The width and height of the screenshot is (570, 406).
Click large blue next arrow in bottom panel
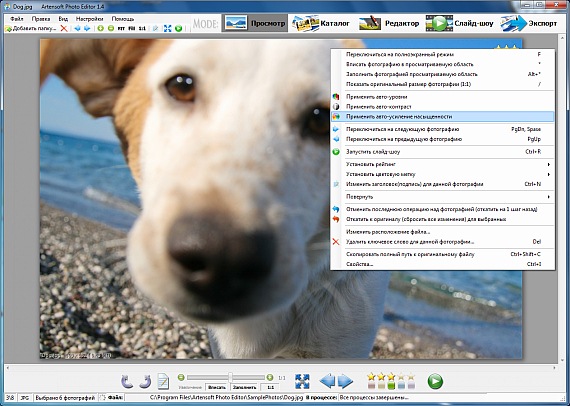[345, 381]
